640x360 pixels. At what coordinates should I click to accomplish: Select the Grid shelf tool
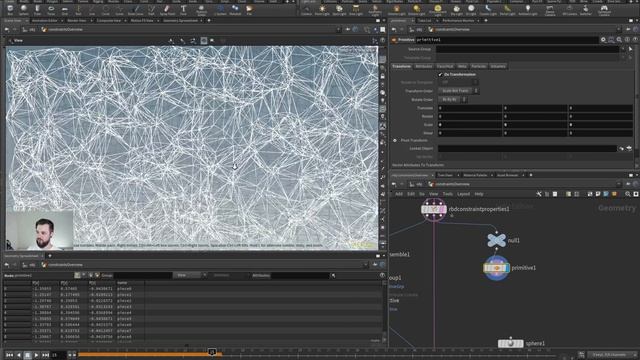point(64,9)
